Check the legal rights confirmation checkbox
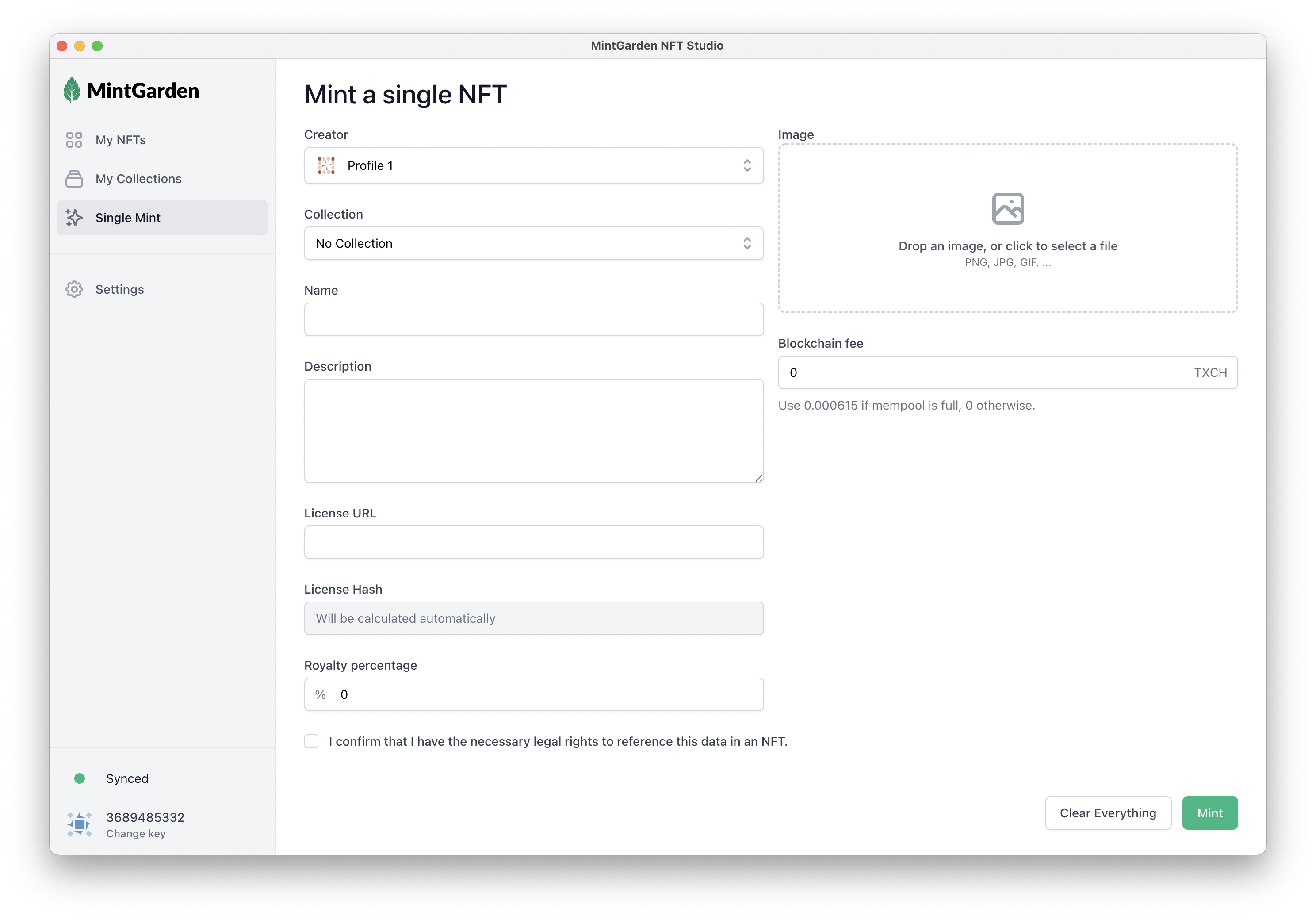Screen dimensions: 1316x920 tap(311, 740)
